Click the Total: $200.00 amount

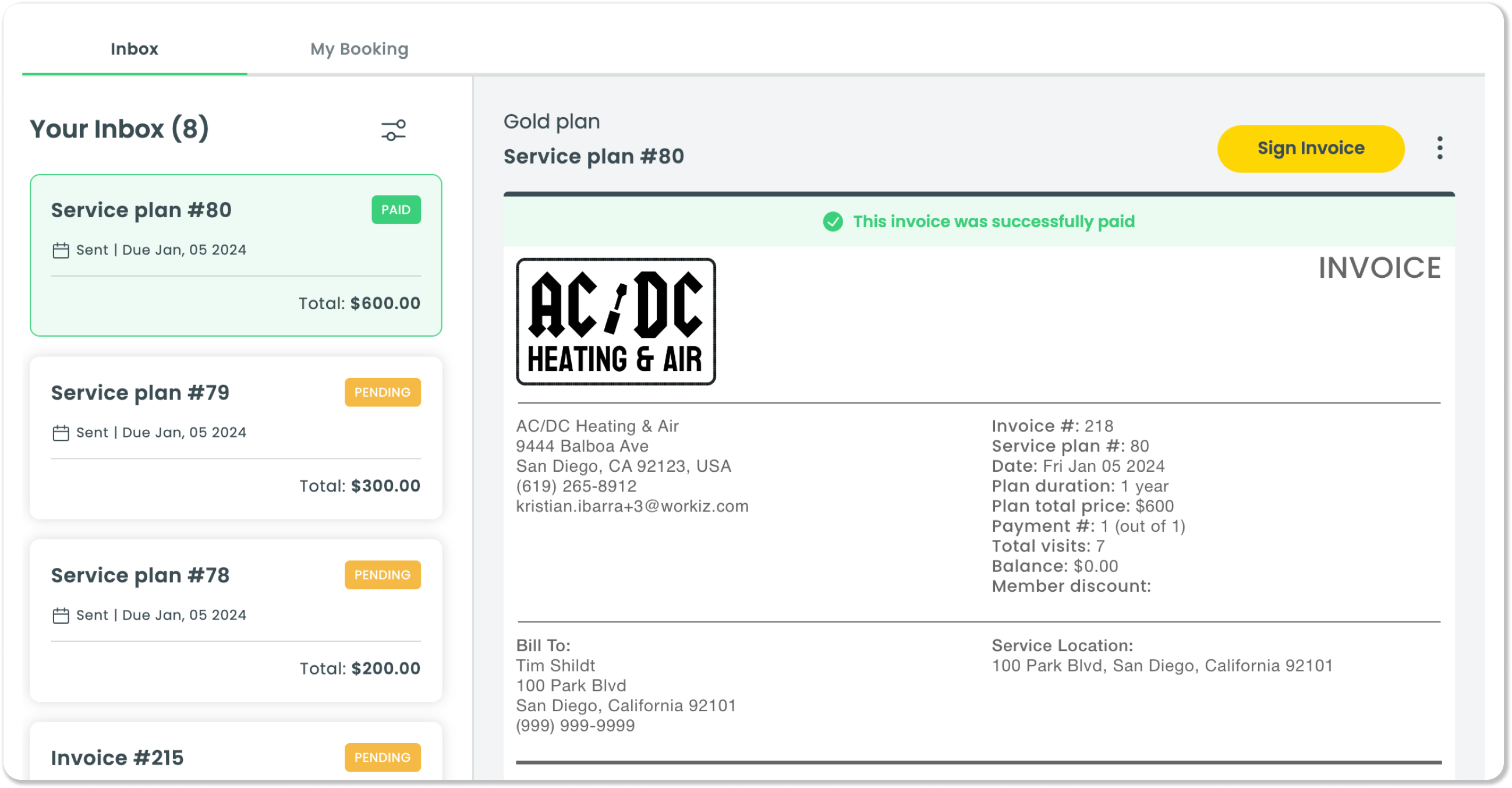click(x=360, y=669)
